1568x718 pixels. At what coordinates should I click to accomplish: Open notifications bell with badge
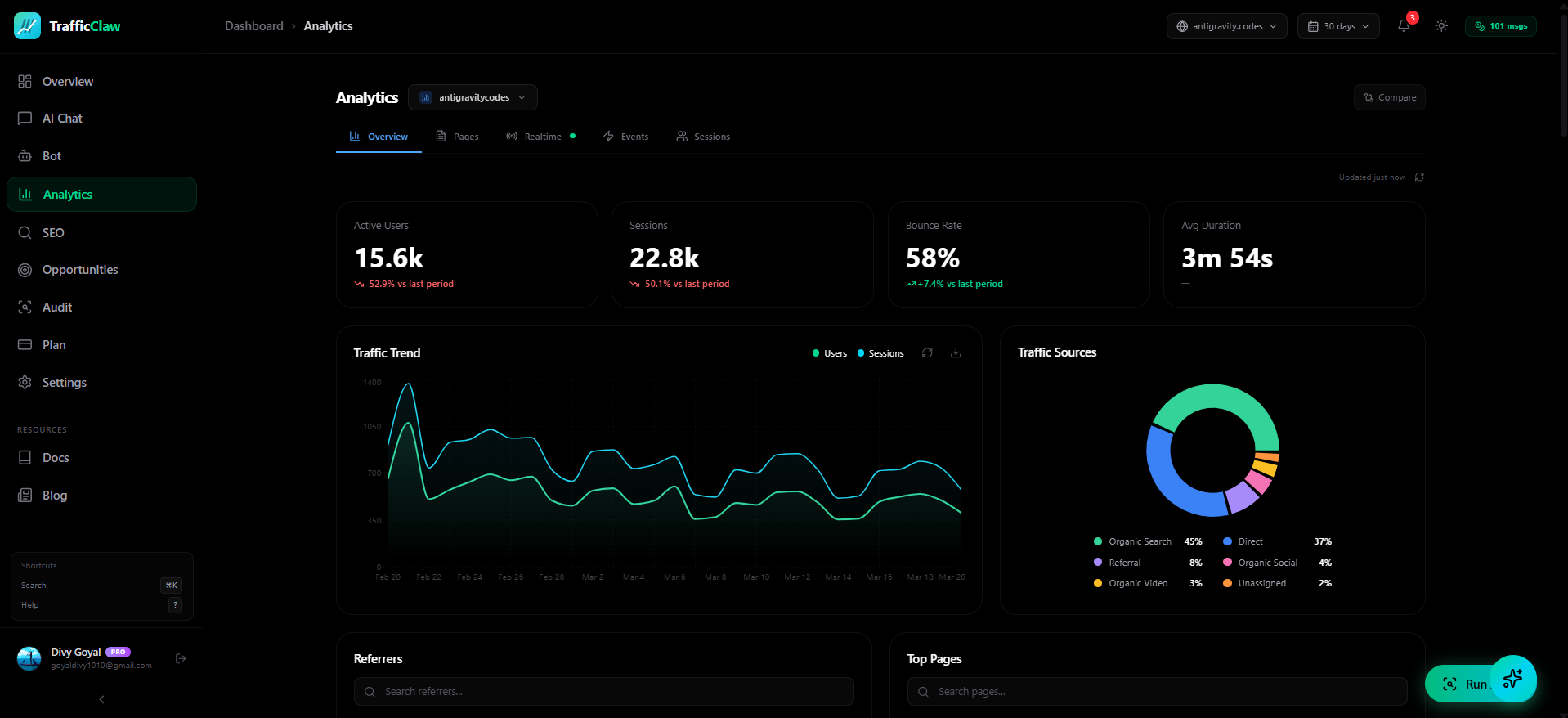(1404, 25)
